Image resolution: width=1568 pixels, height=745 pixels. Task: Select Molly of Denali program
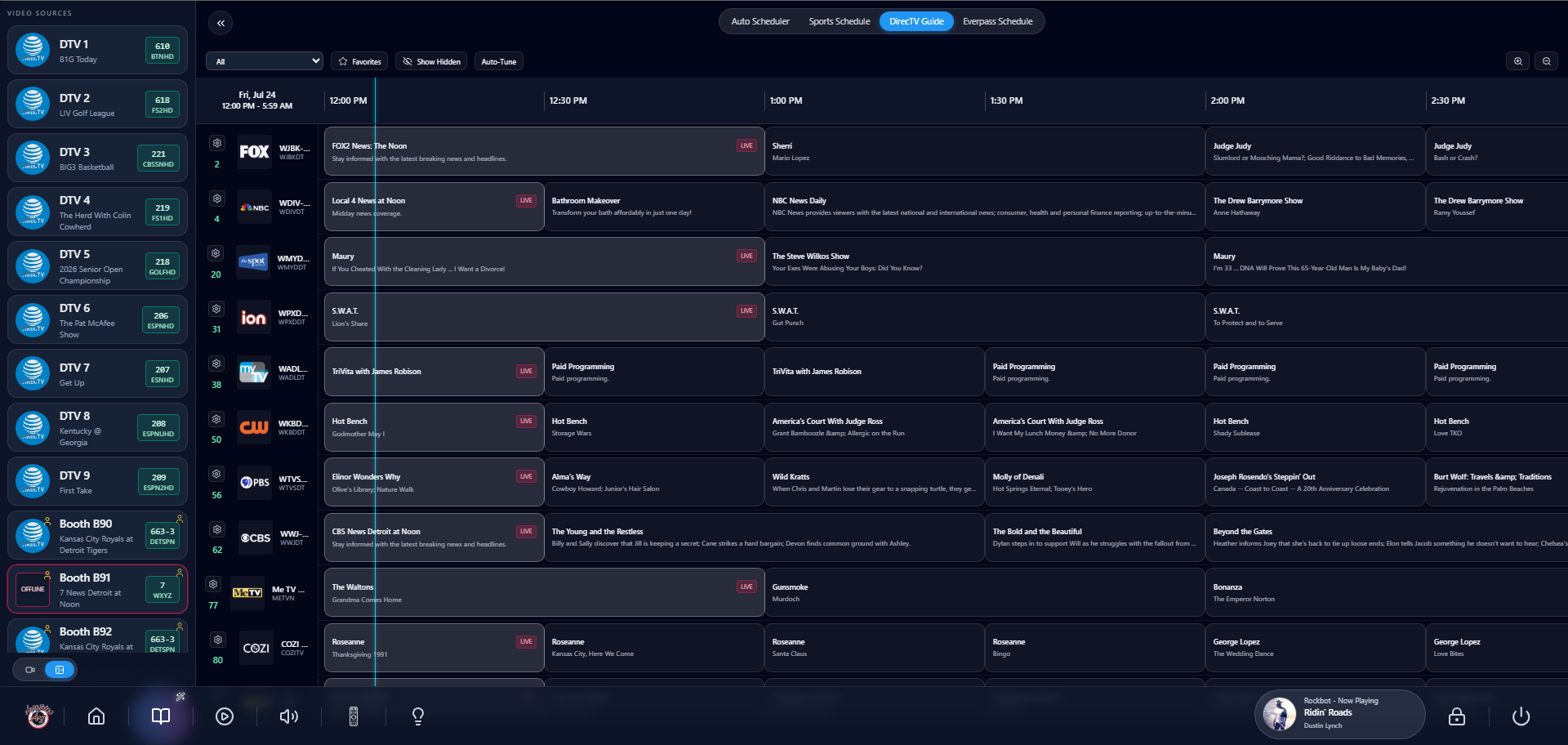coord(1095,482)
